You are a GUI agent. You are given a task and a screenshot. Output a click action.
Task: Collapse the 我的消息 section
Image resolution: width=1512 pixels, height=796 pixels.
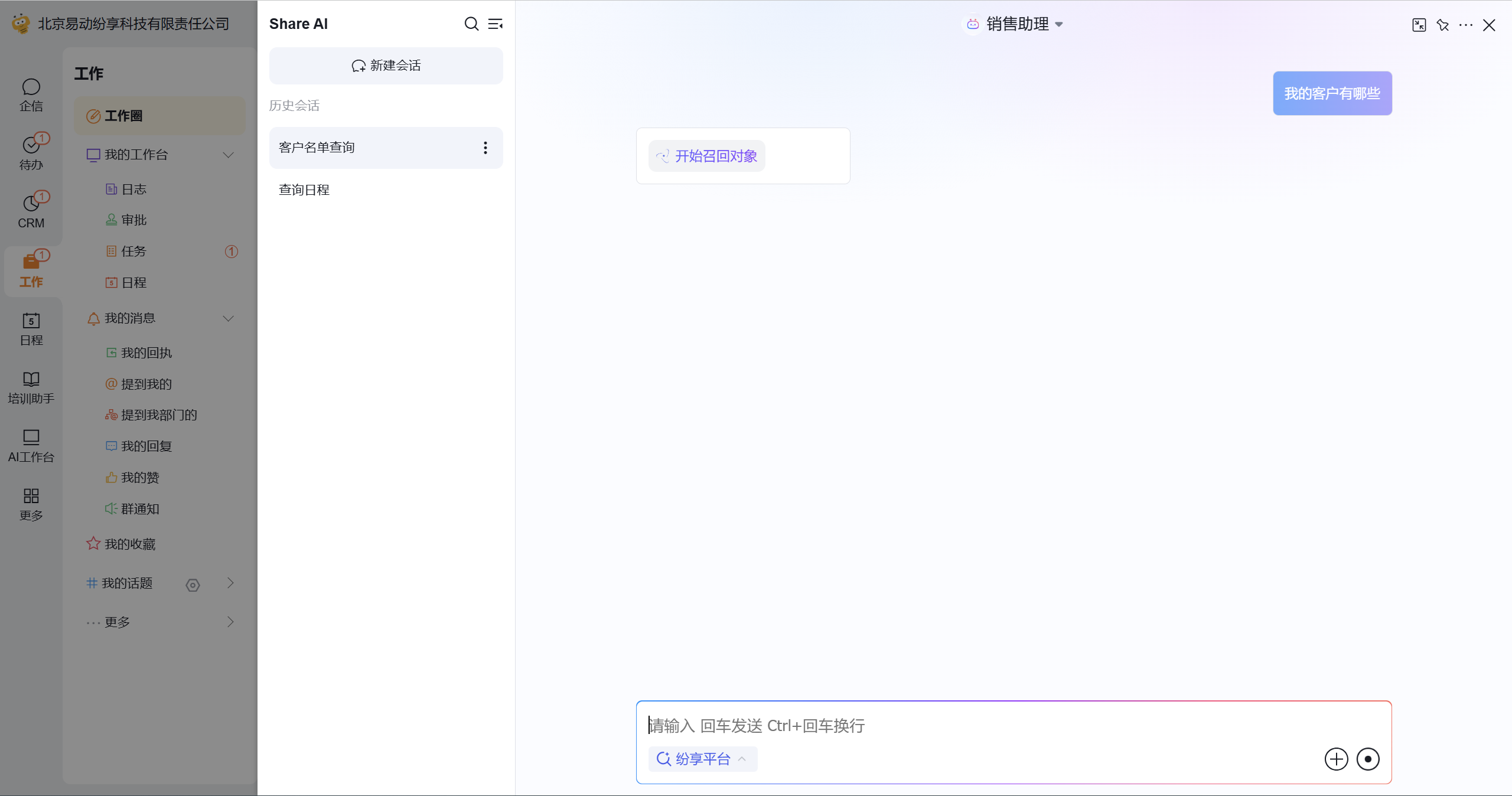[x=228, y=318]
